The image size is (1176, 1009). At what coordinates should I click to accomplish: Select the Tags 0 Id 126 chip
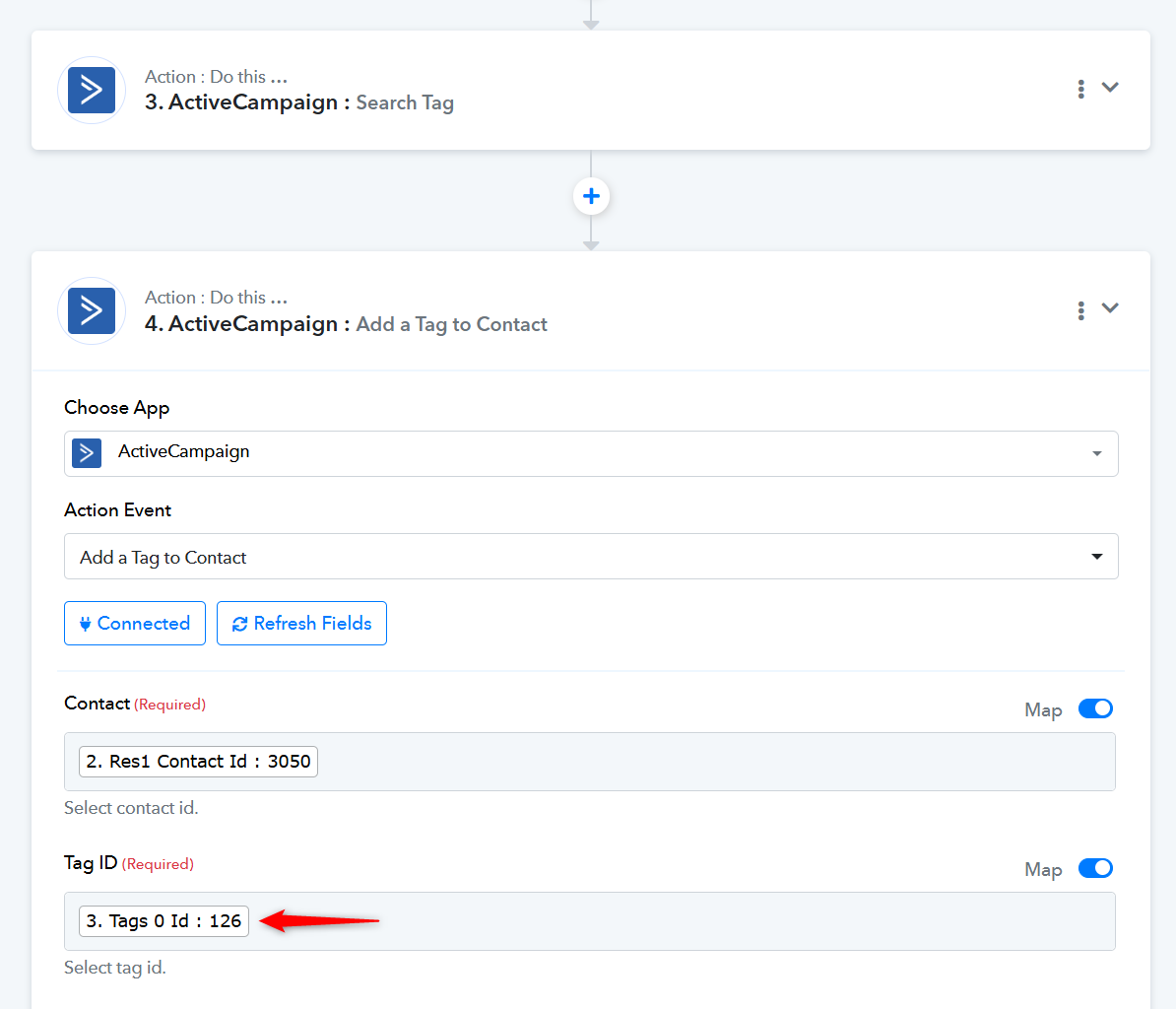pyautogui.click(x=163, y=921)
